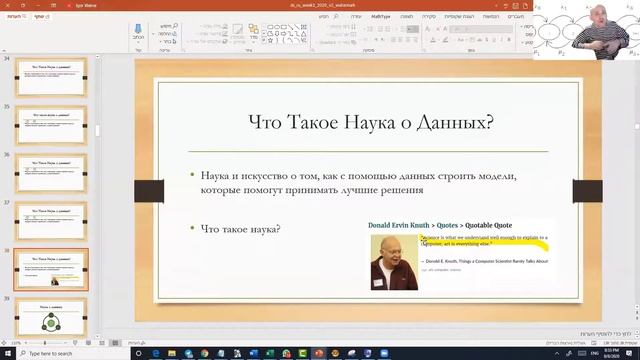Click the Find (חיפוש) magnifier in ribbon
The height and width of the screenshot is (360, 640).
pyautogui.click(x=169, y=26)
